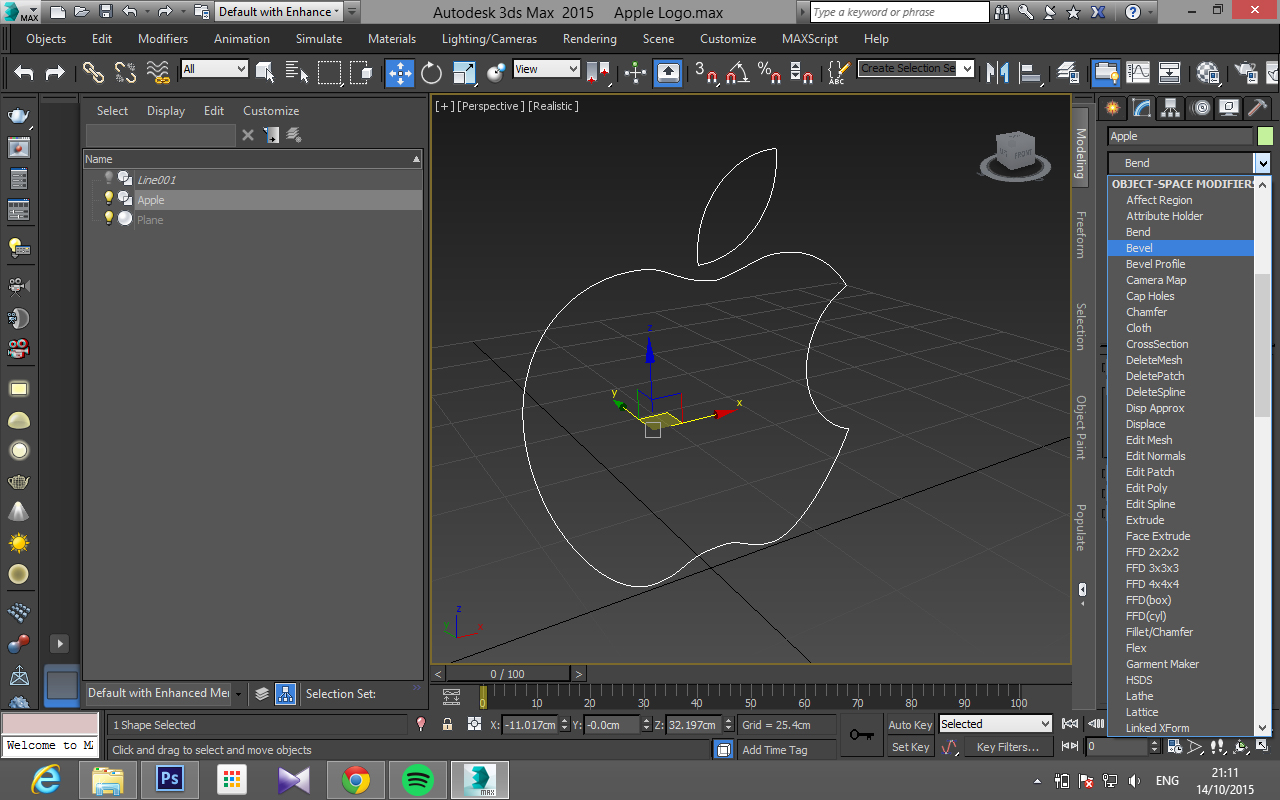Open the Rendering menu
1280x800 pixels.
tap(590, 39)
